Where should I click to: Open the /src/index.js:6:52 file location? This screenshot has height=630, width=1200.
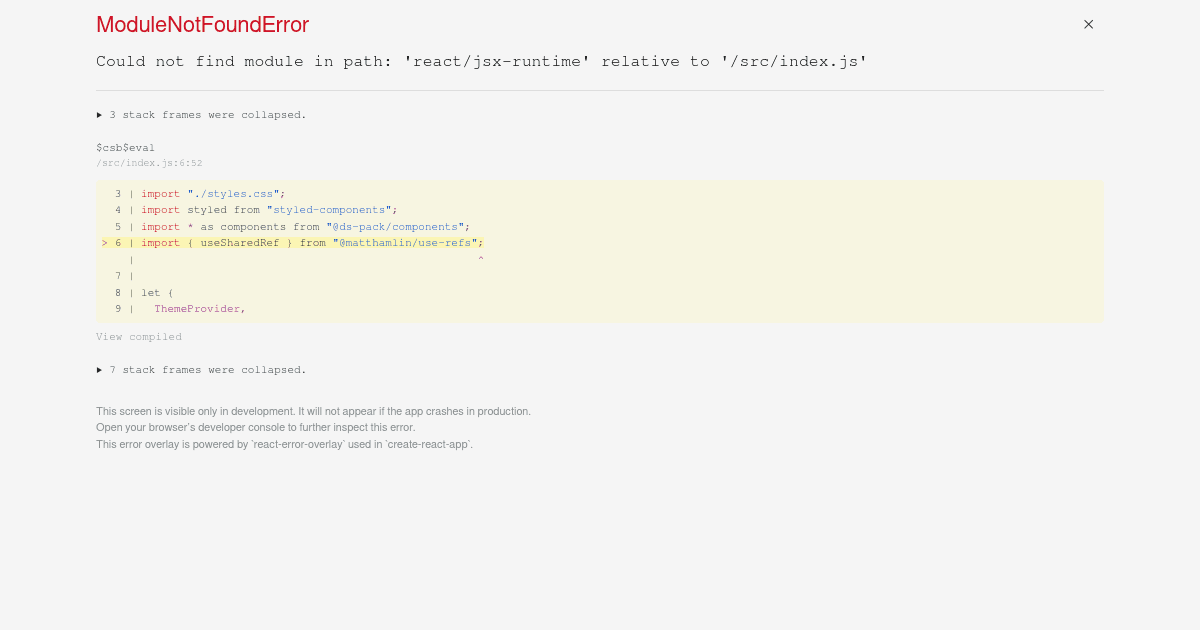coord(149,163)
